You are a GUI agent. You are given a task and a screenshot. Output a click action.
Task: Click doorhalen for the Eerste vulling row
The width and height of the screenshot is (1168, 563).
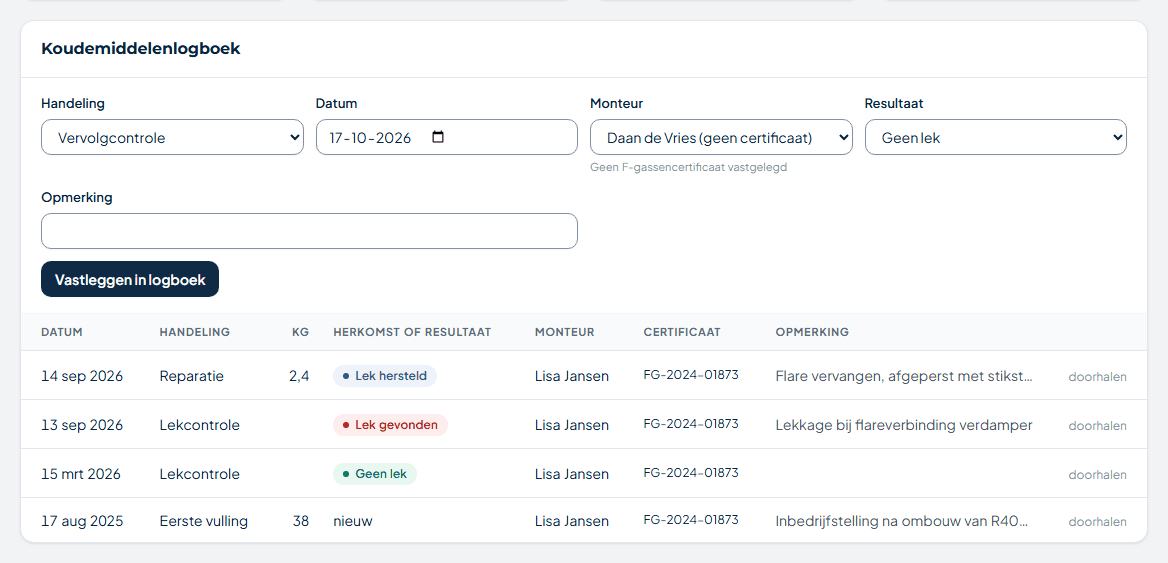(1097, 522)
